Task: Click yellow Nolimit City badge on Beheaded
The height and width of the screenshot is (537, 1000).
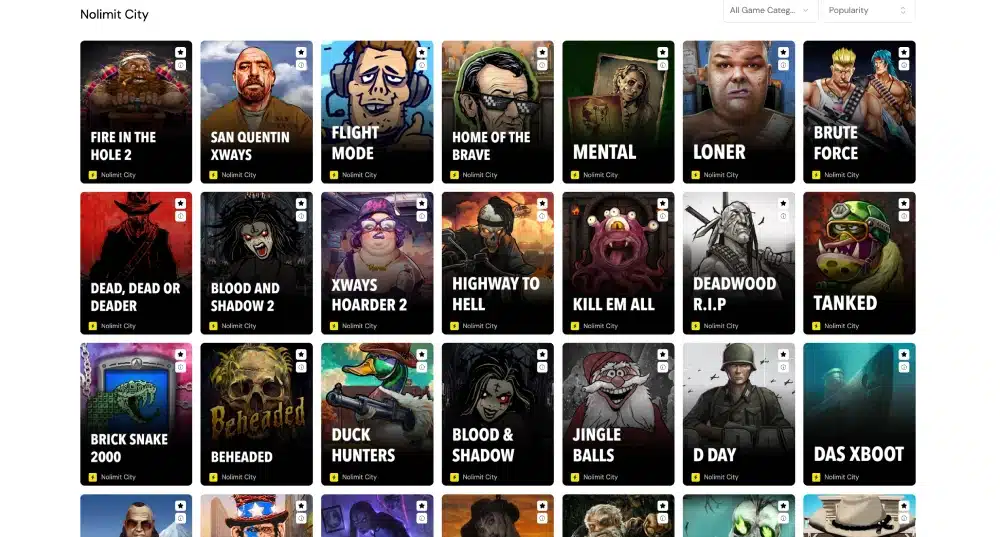Action: pos(213,477)
